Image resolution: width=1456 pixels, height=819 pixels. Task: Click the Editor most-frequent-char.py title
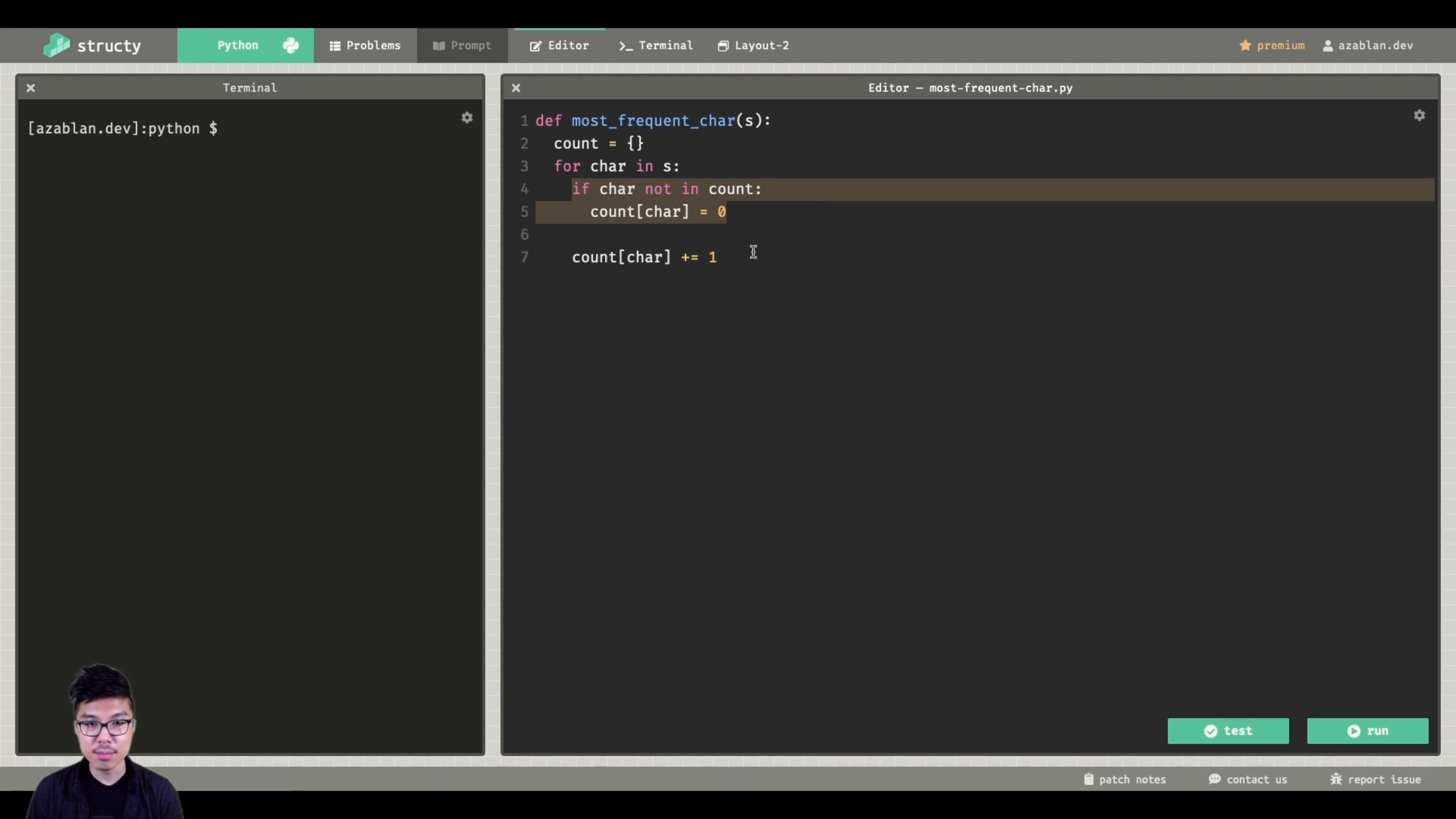coord(971,87)
